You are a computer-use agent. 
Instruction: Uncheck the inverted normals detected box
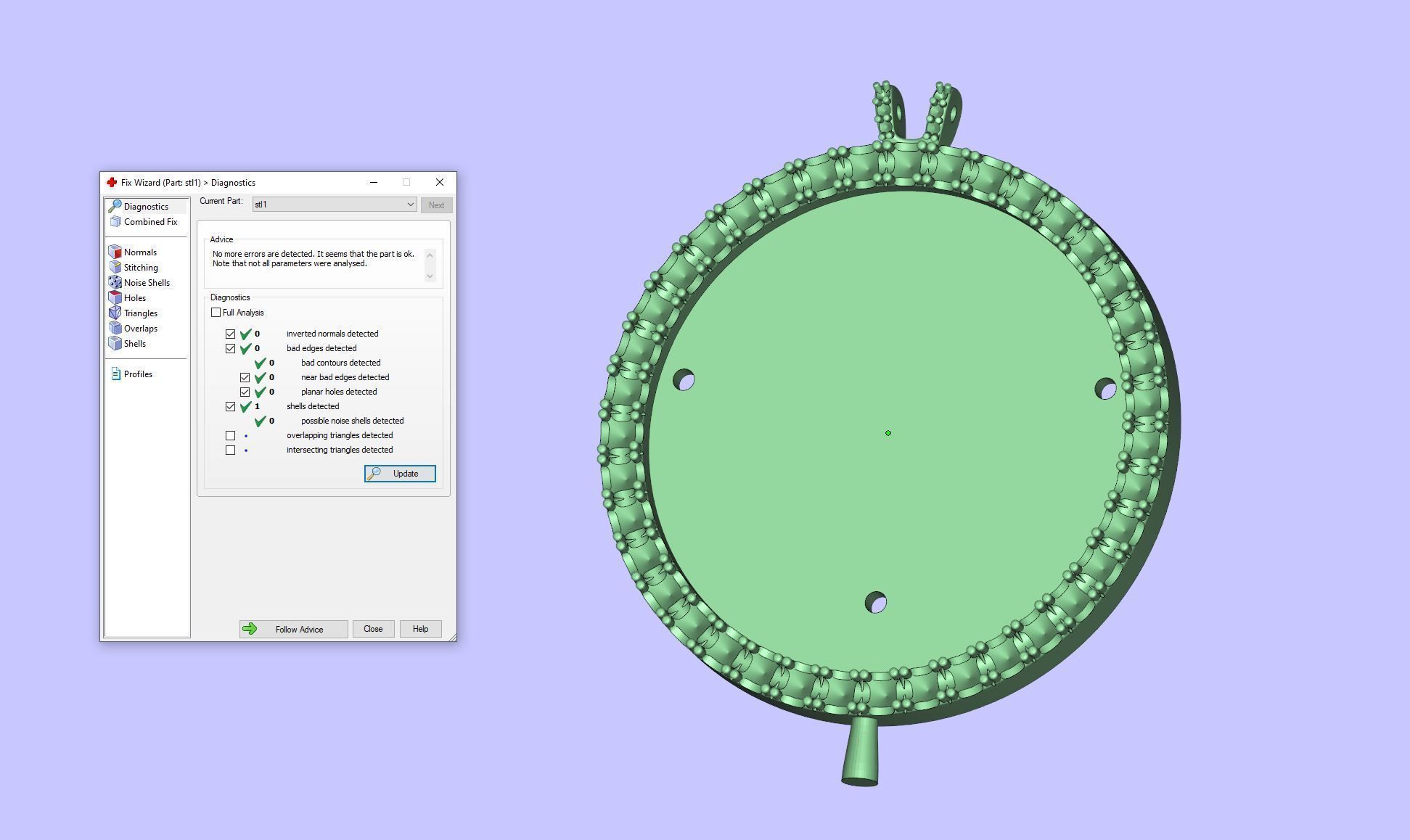click(x=230, y=334)
